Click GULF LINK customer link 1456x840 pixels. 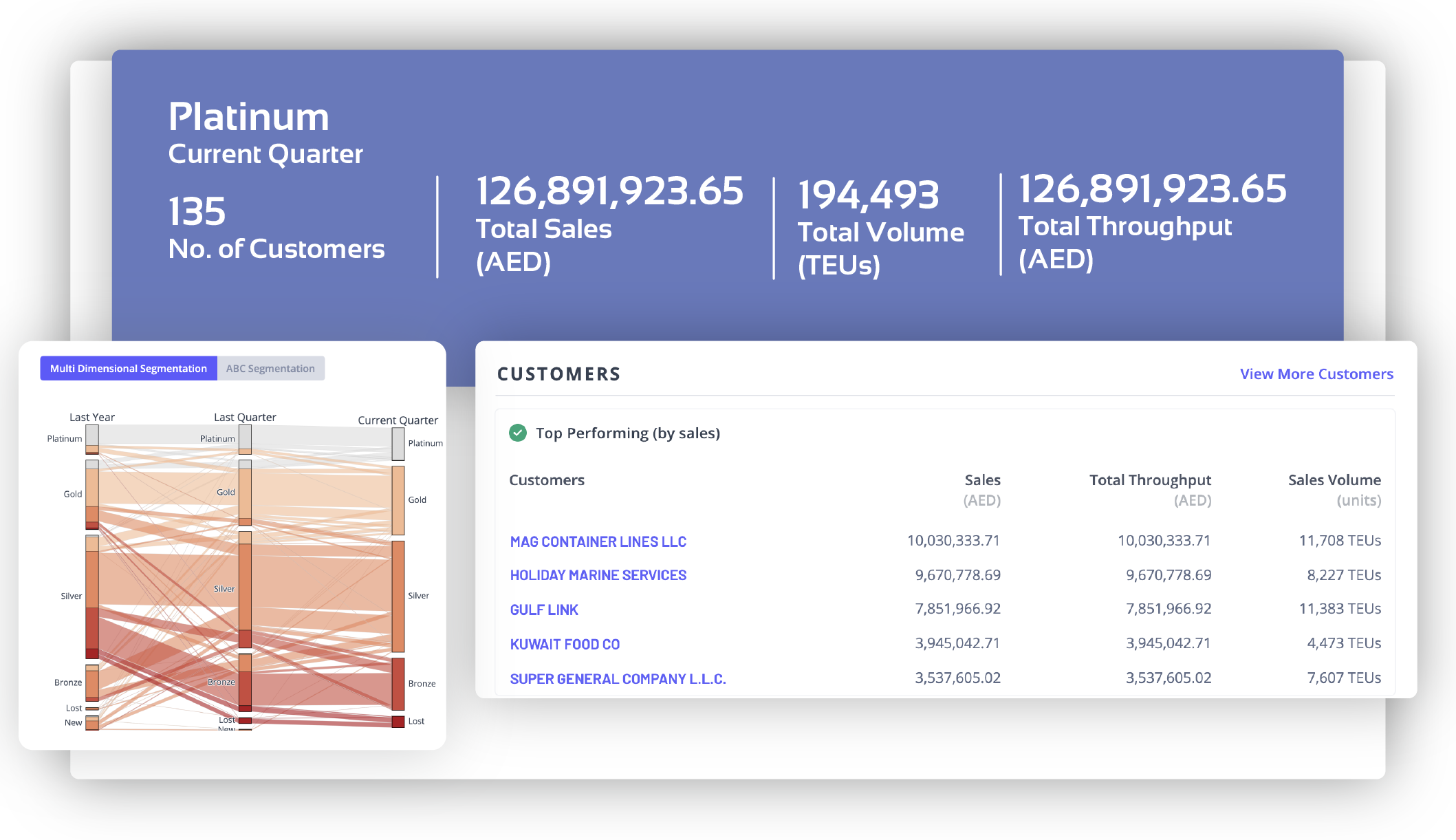[543, 610]
